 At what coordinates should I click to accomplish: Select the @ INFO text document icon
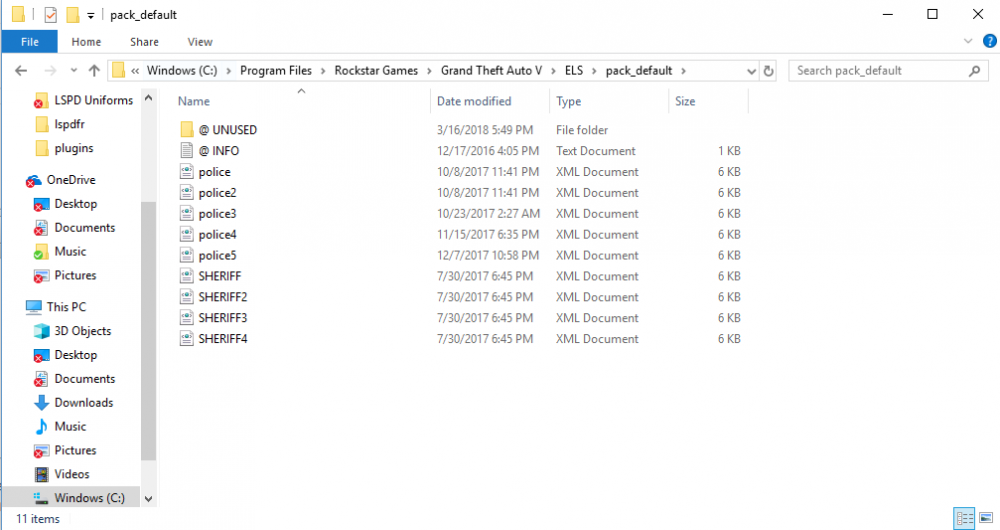click(x=186, y=151)
